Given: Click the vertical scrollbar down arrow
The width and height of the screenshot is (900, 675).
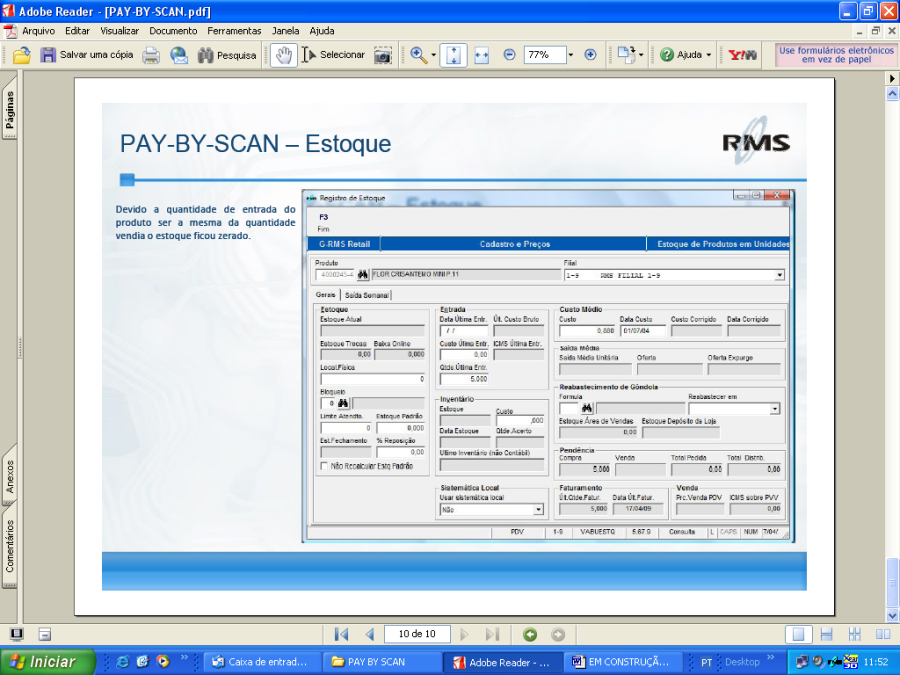Looking at the screenshot, I should pyautogui.click(x=892, y=615).
